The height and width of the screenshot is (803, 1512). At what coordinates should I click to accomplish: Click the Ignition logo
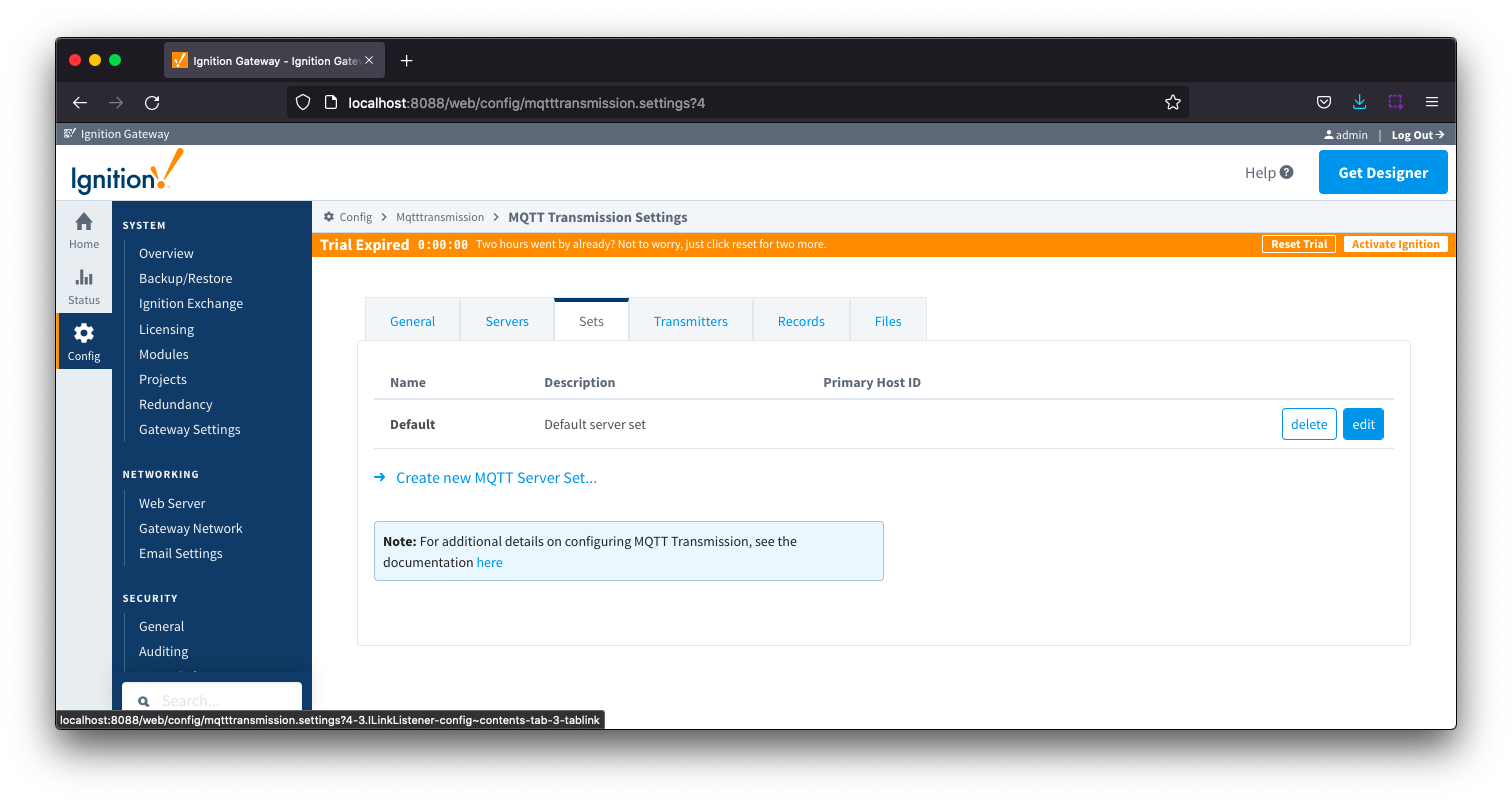(127, 172)
